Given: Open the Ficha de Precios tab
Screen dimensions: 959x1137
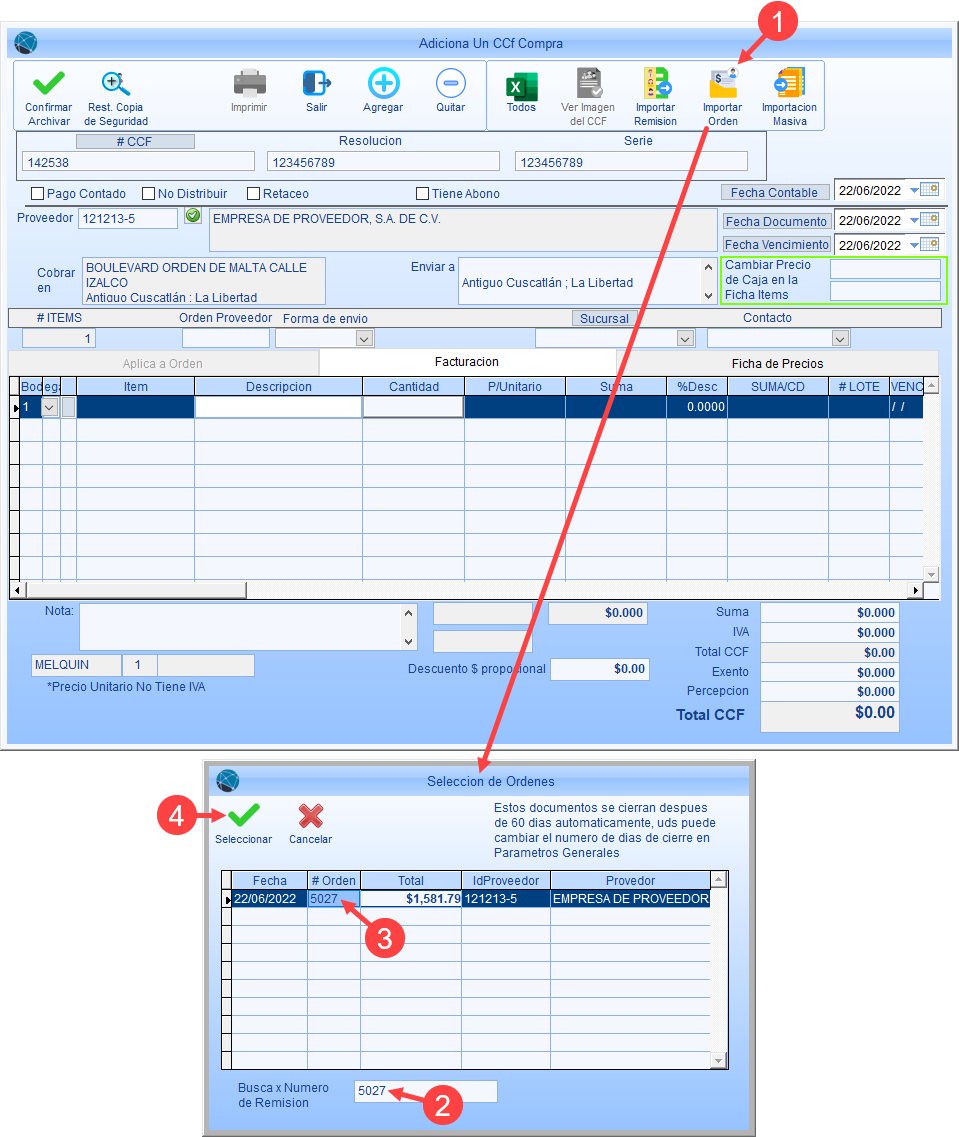Looking at the screenshot, I should tap(777, 363).
